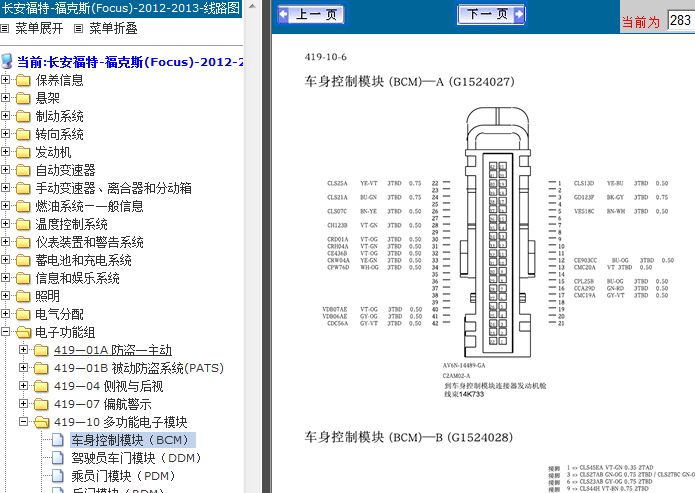Expand the 仪表装置和警告系统 folder

(5, 242)
